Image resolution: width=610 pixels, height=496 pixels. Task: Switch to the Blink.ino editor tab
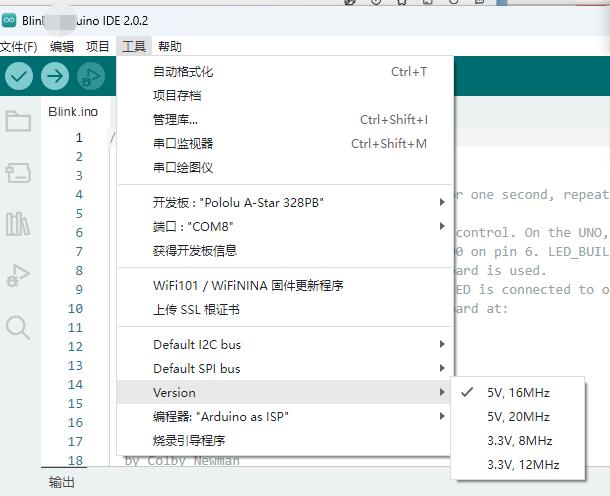tap(73, 112)
